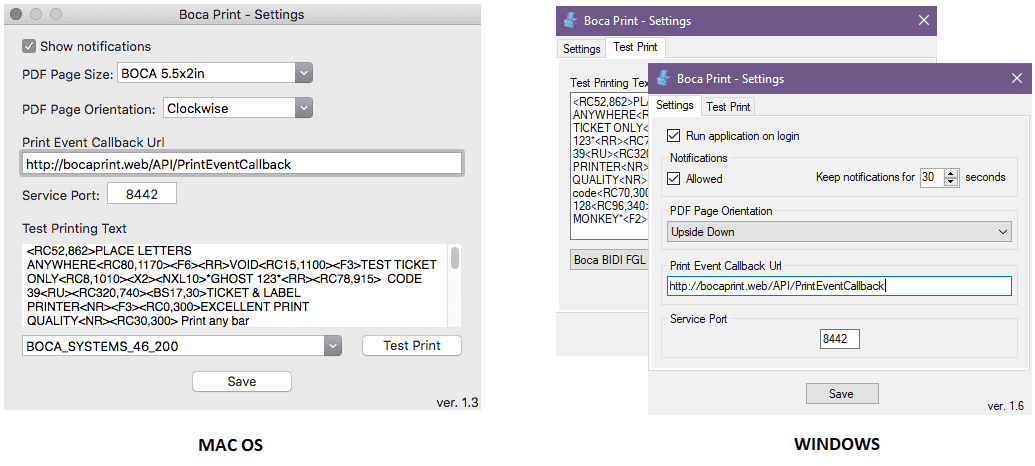The width and height of the screenshot is (1035, 466).
Task: Click Save button in Mac window
Action: [242, 382]
